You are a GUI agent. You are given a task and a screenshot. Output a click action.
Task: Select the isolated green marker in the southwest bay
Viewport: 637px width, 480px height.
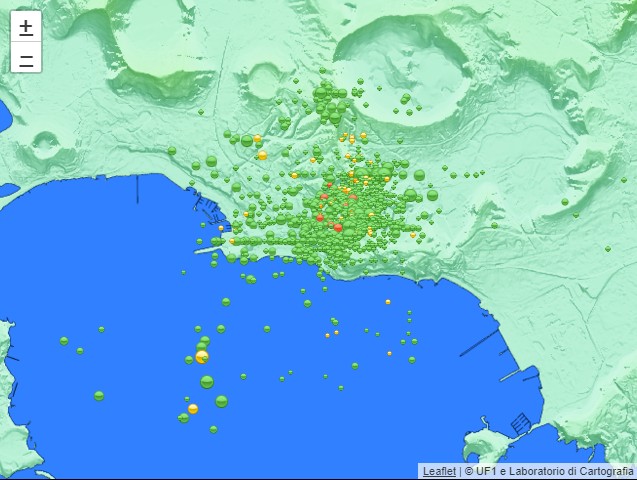[x=99, y=396]
